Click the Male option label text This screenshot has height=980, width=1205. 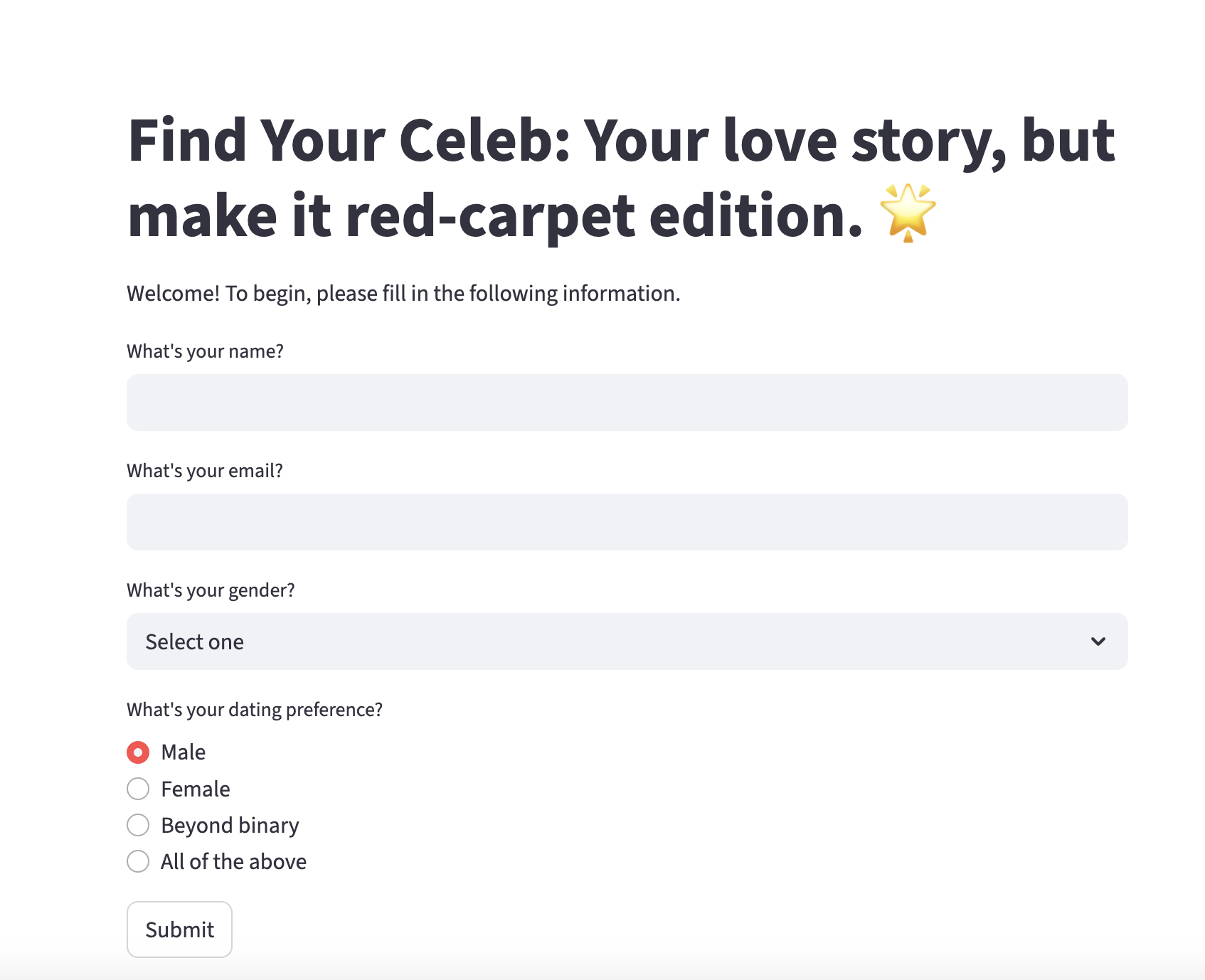tap(184, 752)
